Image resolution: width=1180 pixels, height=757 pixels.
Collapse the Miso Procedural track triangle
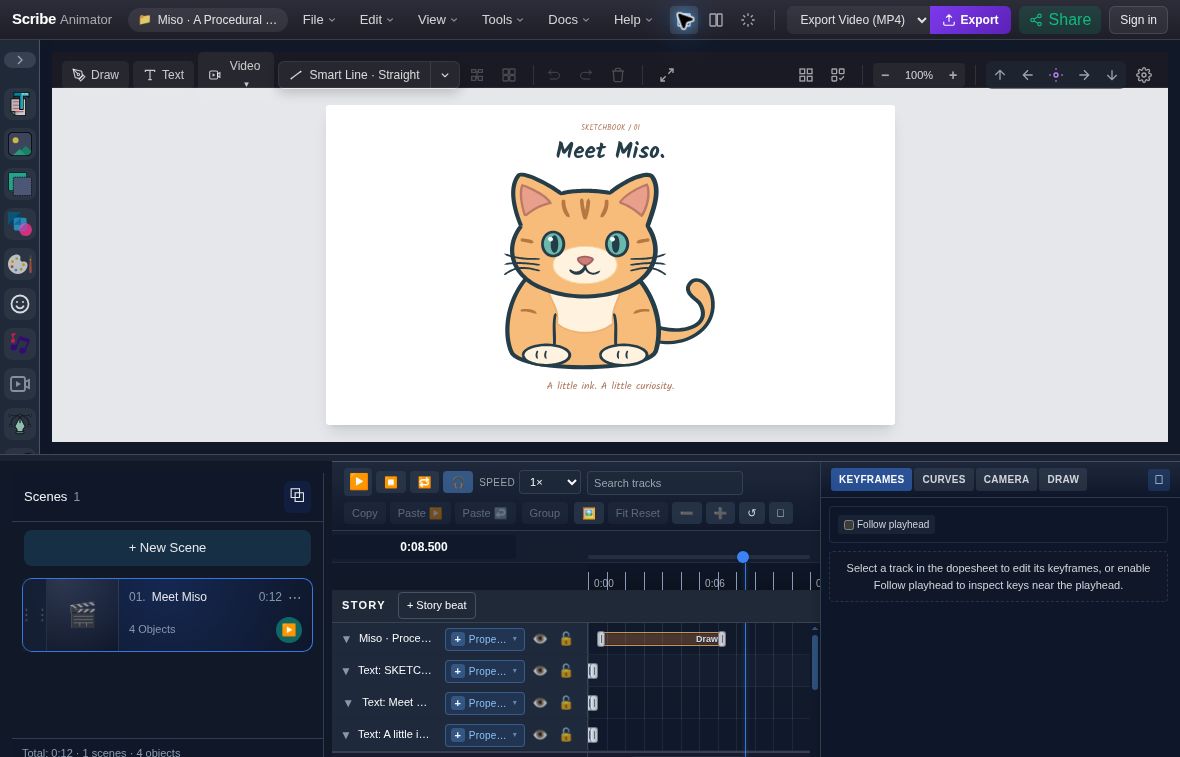tap(346, 639)
